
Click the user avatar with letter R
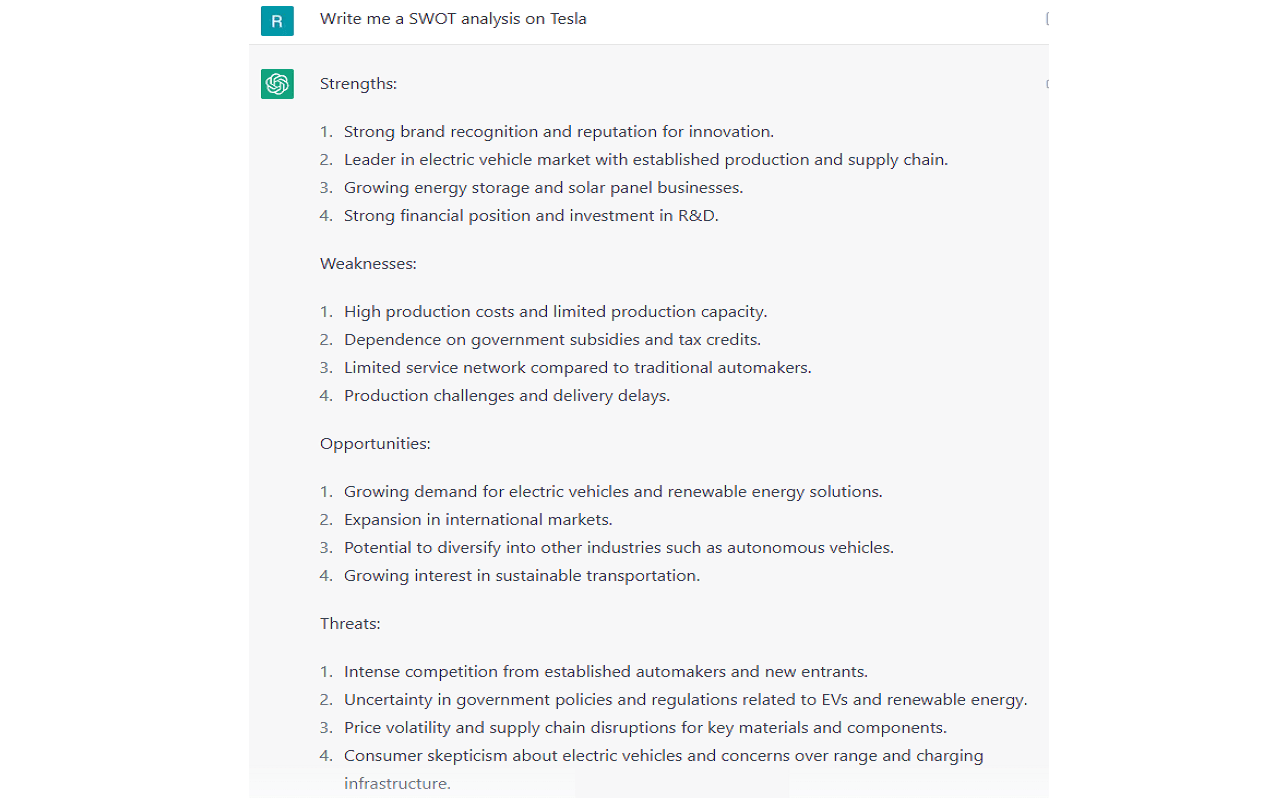pyautogui.click(x=277, y=20)
